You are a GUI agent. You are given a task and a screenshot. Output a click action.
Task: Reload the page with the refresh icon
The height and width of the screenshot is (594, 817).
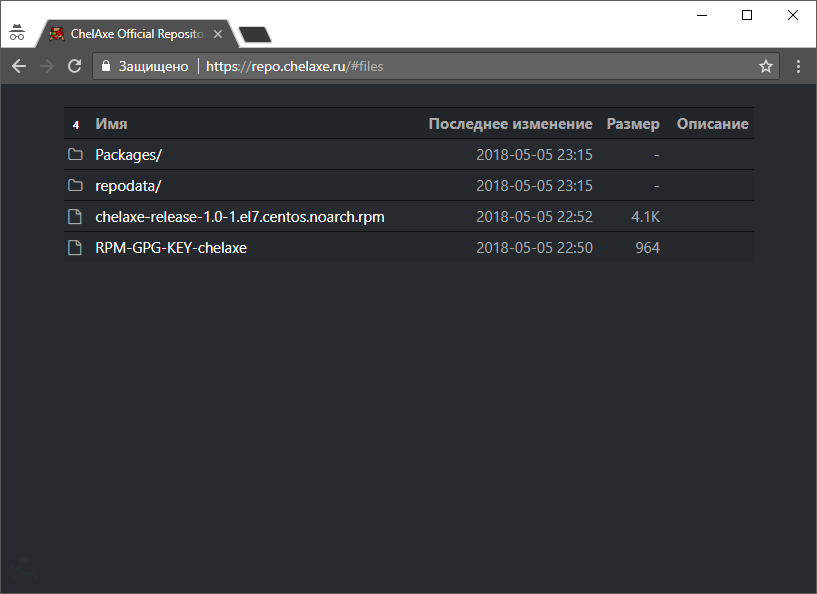(74, 66)
